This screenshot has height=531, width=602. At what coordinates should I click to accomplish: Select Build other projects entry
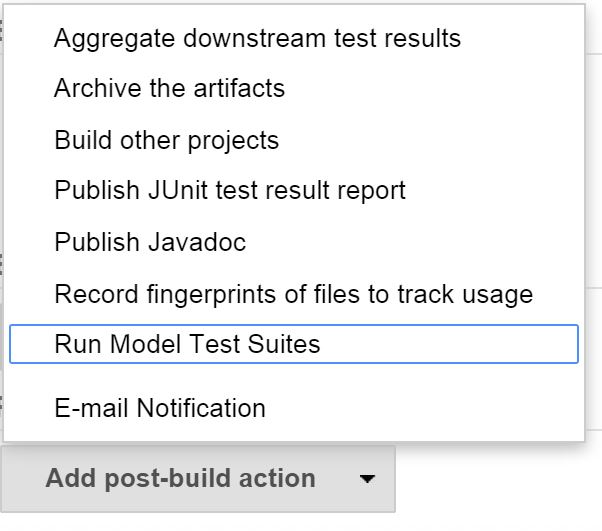pyautogui.click(x=166, y=139)
